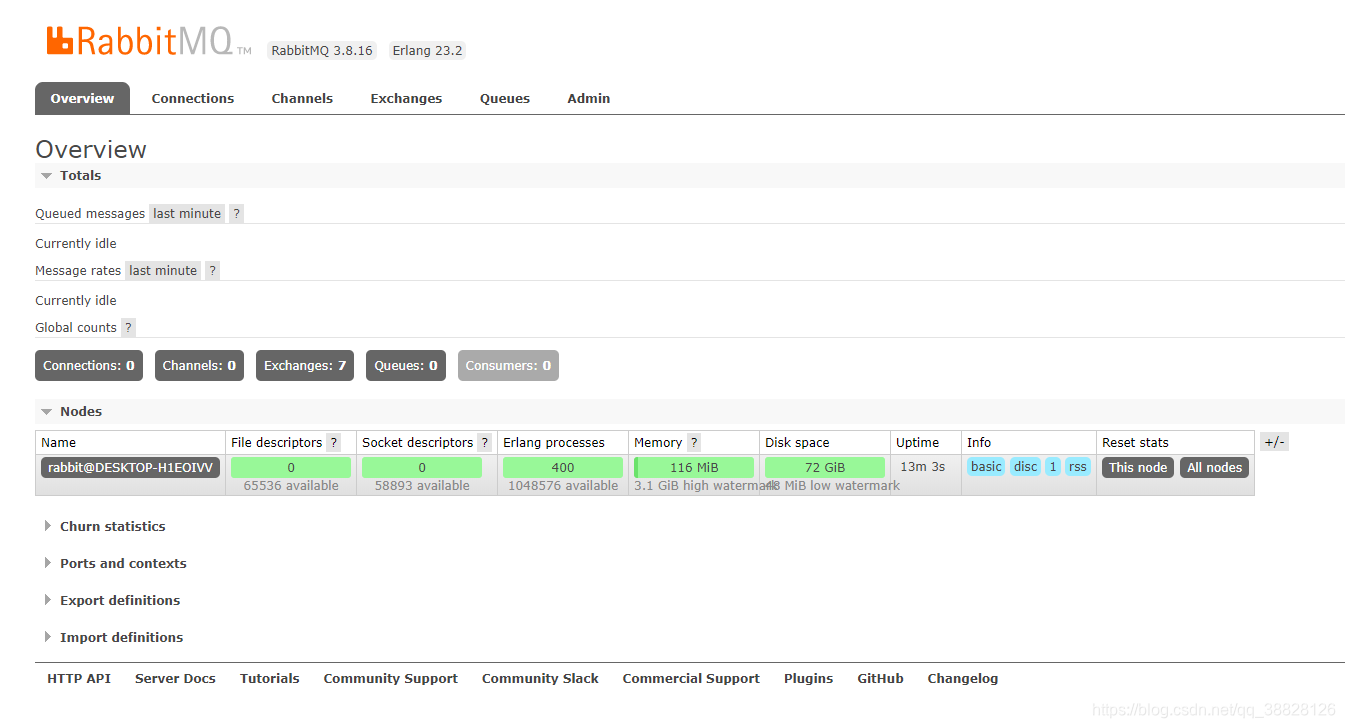Viewport: 1345px width, 728px height.
Task: Open the Community Slack link
Action: pos(540,678)
